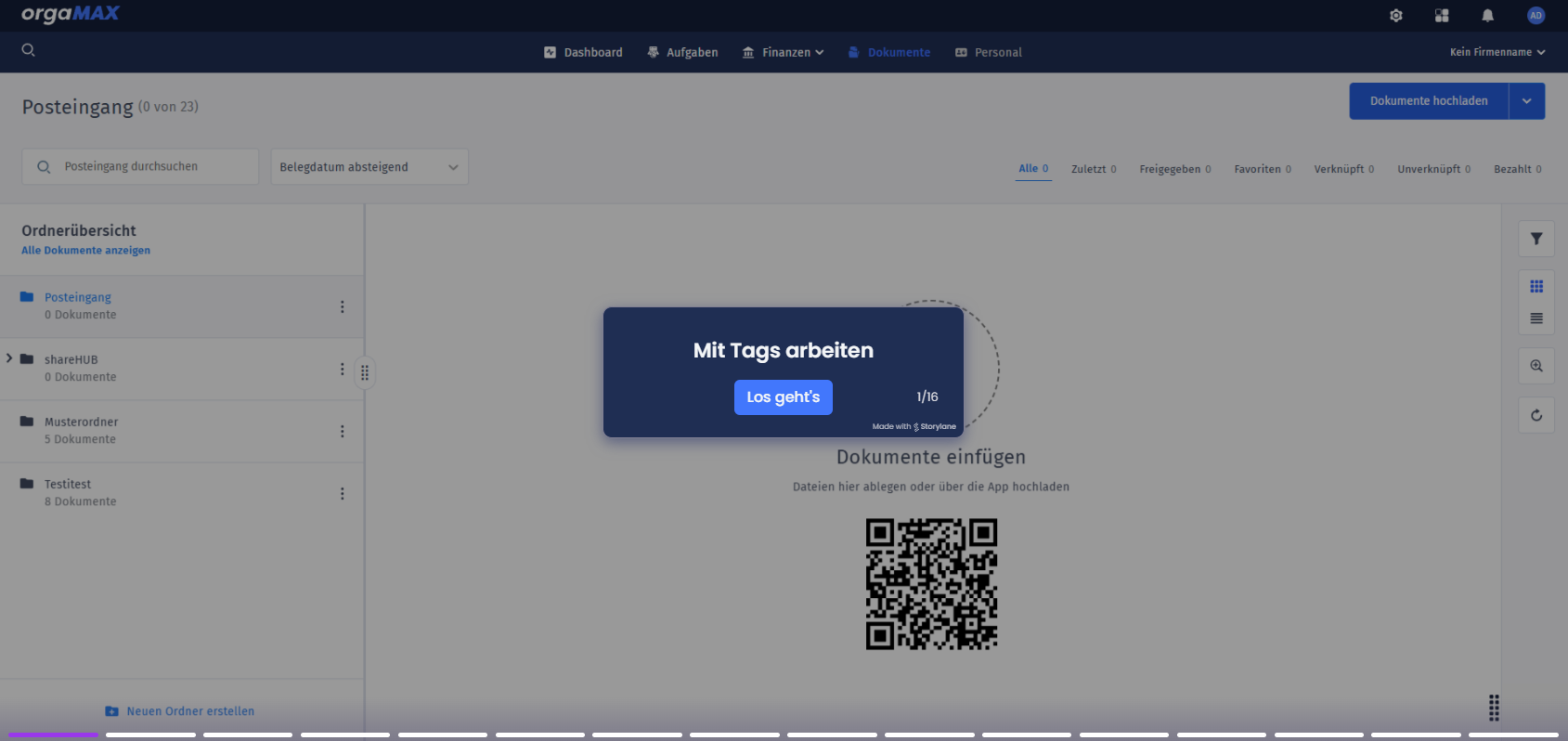1568x741 pixels.
Task: Open the Dokumente section
Action: 888,53
